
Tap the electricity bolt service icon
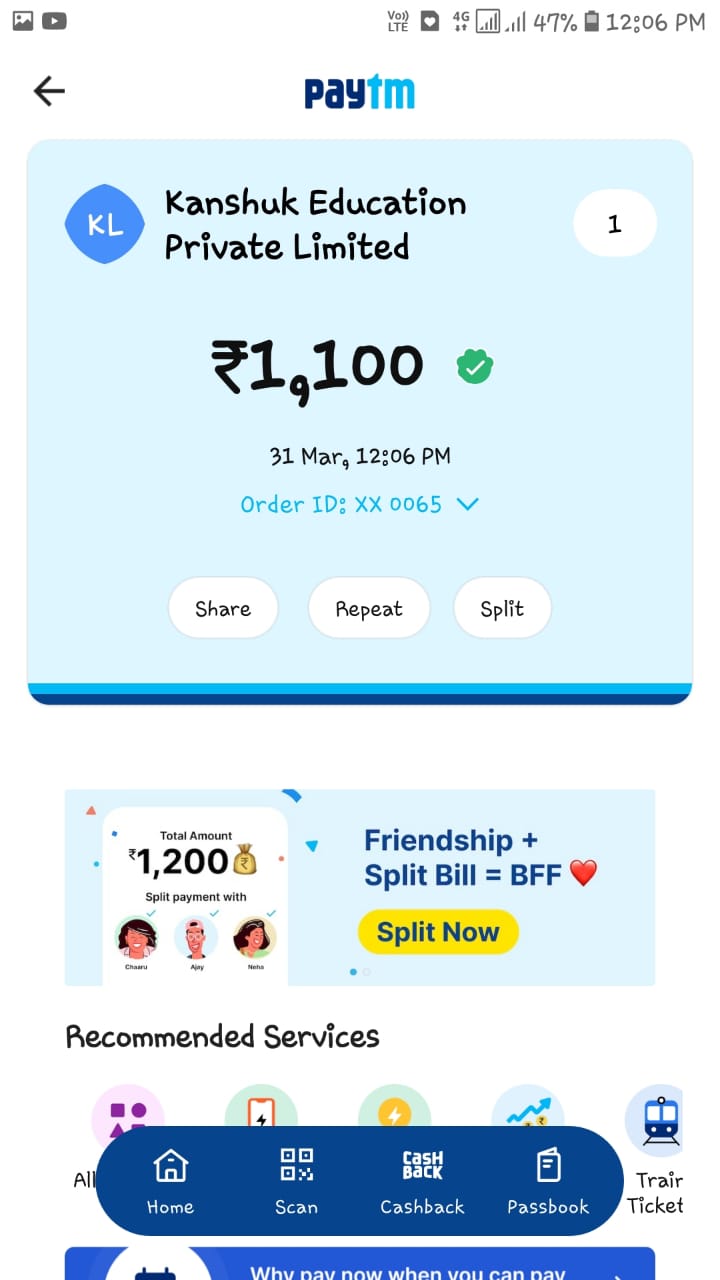[x=394, y=1108]
